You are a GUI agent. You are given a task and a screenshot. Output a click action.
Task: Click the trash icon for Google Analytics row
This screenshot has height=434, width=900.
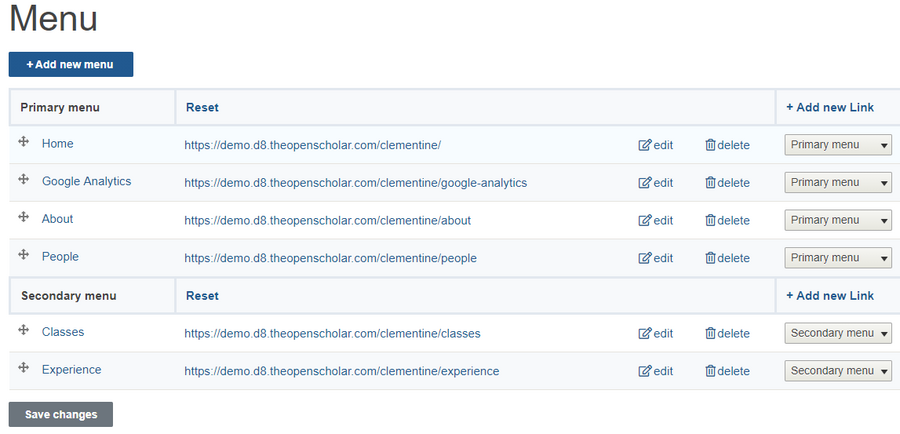tap(711, 183)
